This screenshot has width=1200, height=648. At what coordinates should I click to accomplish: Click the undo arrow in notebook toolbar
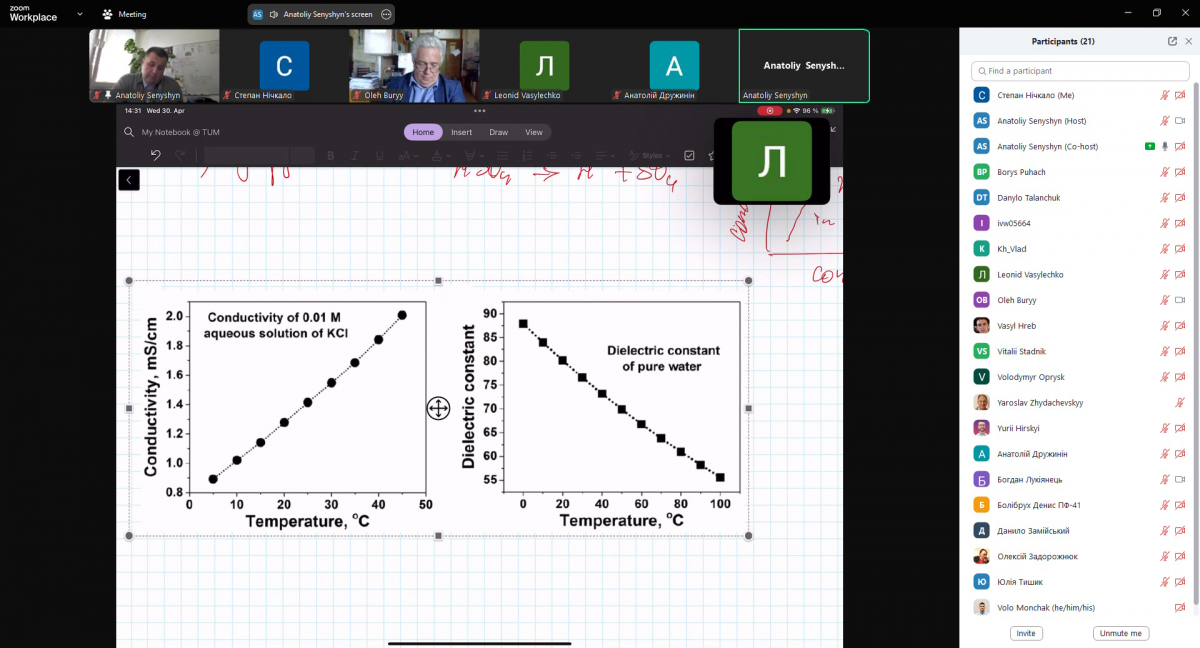155,155
